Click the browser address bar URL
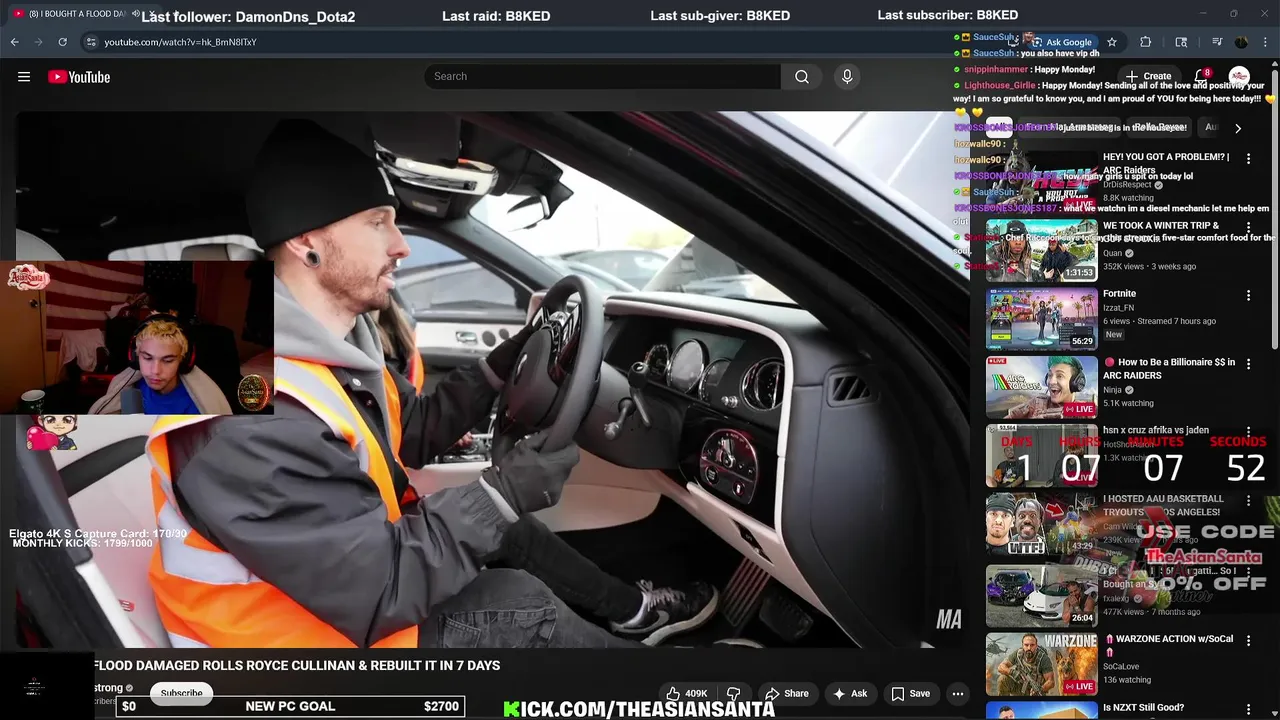 click(x=180, y=42)
